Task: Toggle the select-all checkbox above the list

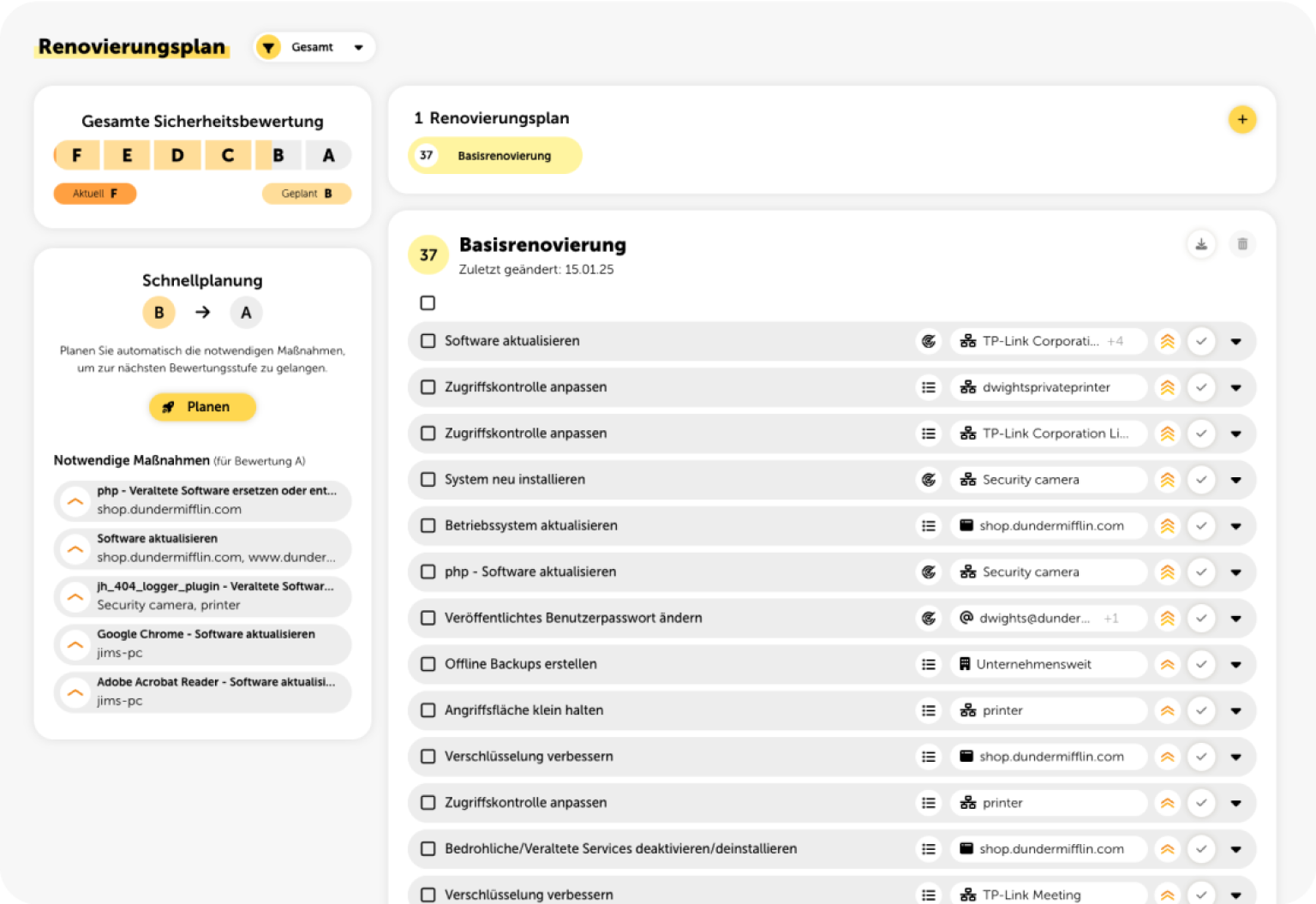Action: click(428, 302)
